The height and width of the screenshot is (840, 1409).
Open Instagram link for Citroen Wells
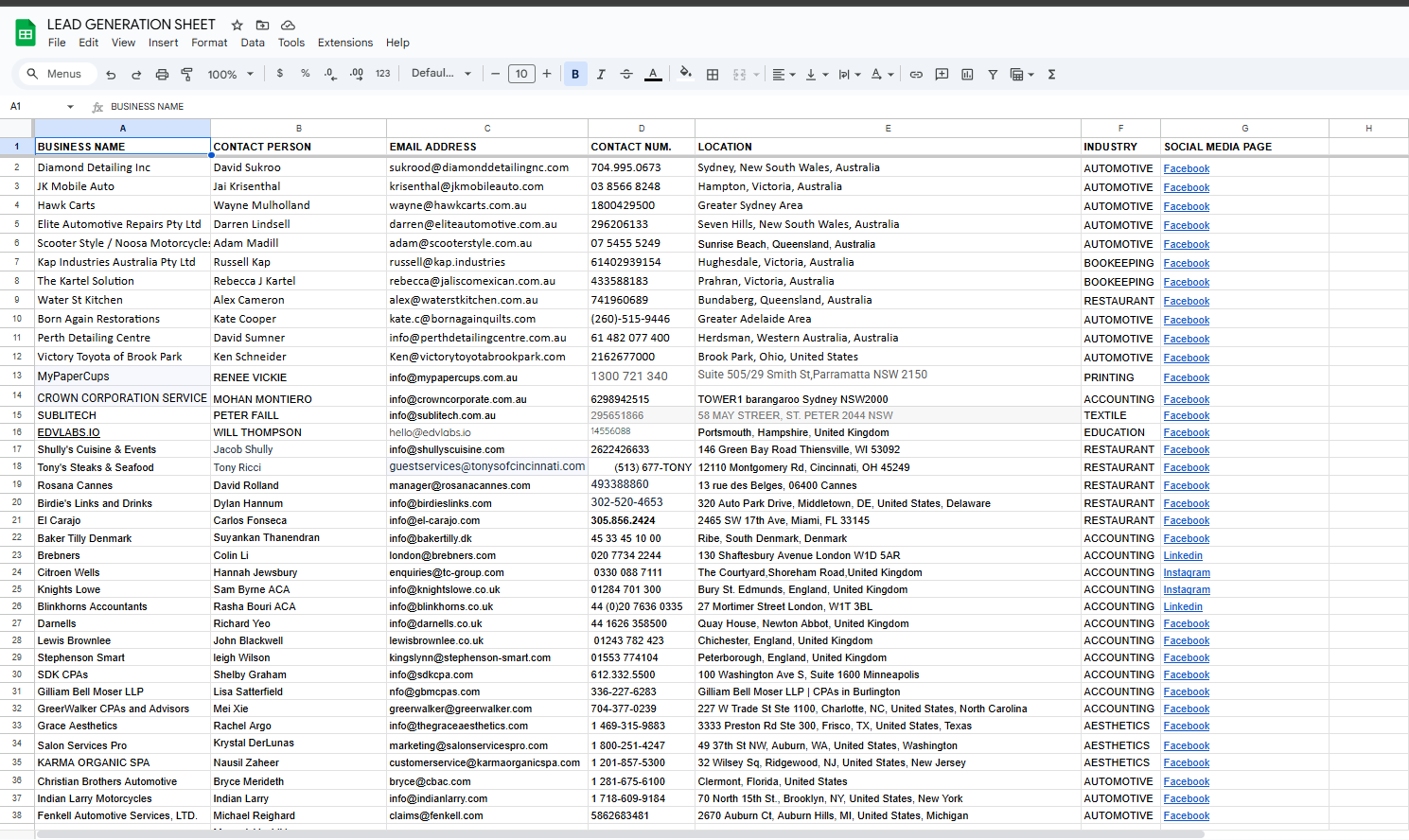pos(1187,572)
